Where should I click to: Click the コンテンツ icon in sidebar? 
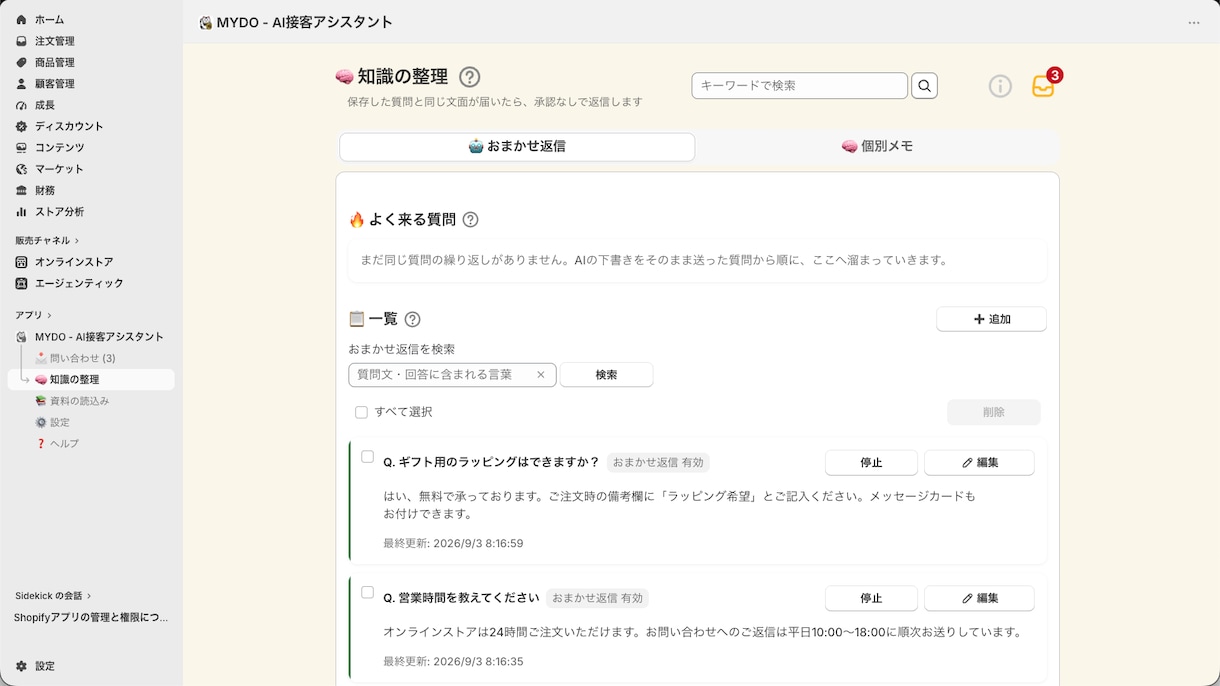click(21, 148)
